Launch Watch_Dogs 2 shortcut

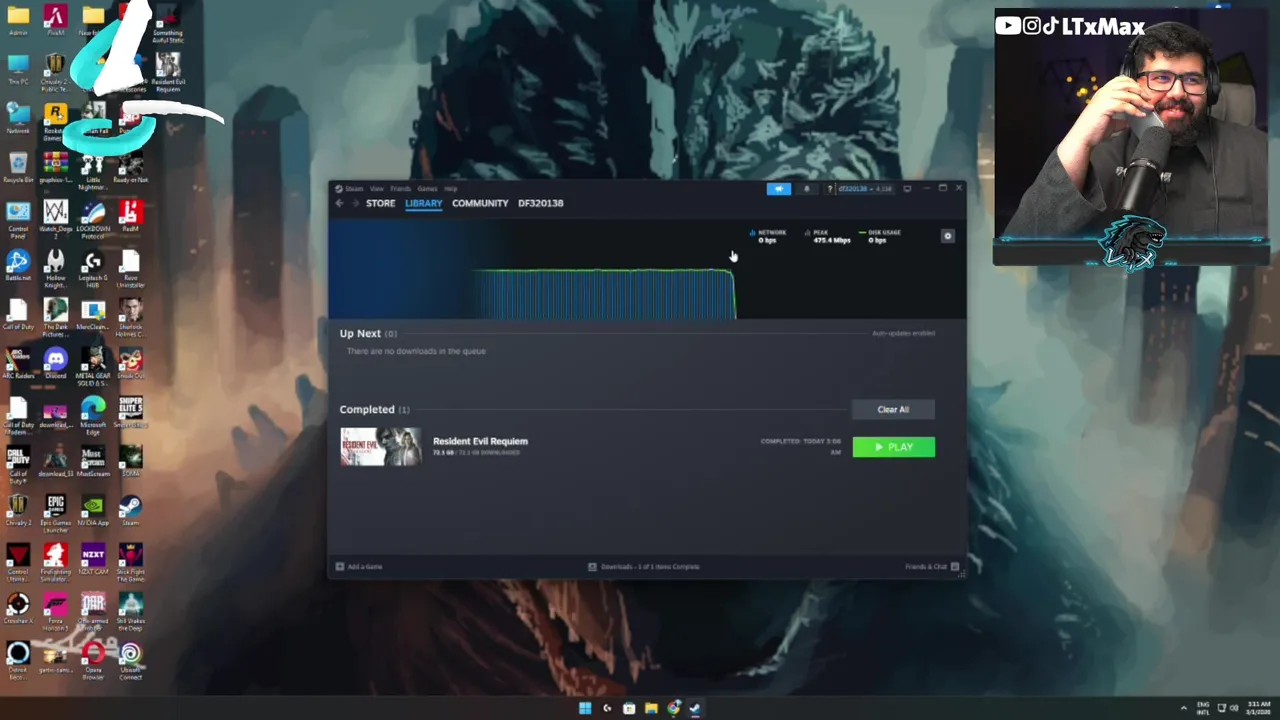pyautogui.click(x=55, y=219)
